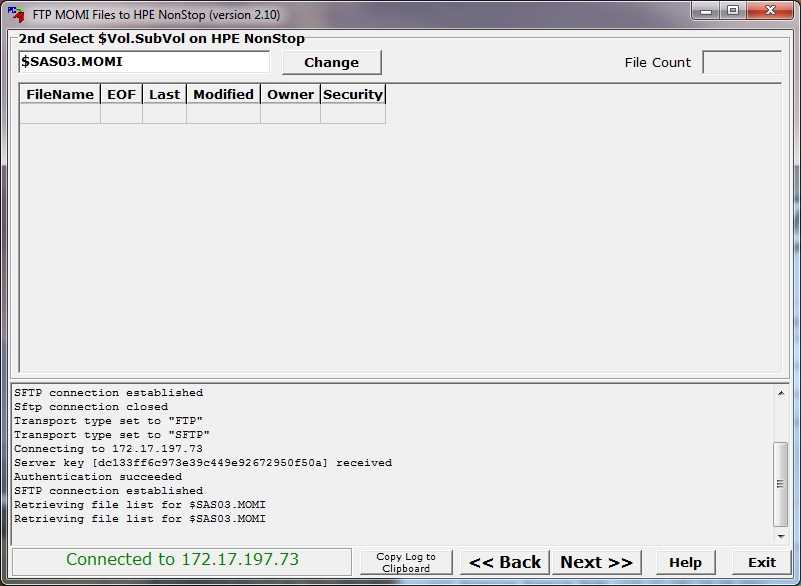Click the $Vol.SubVol input field
801x586 pixels.
point(144,62)
